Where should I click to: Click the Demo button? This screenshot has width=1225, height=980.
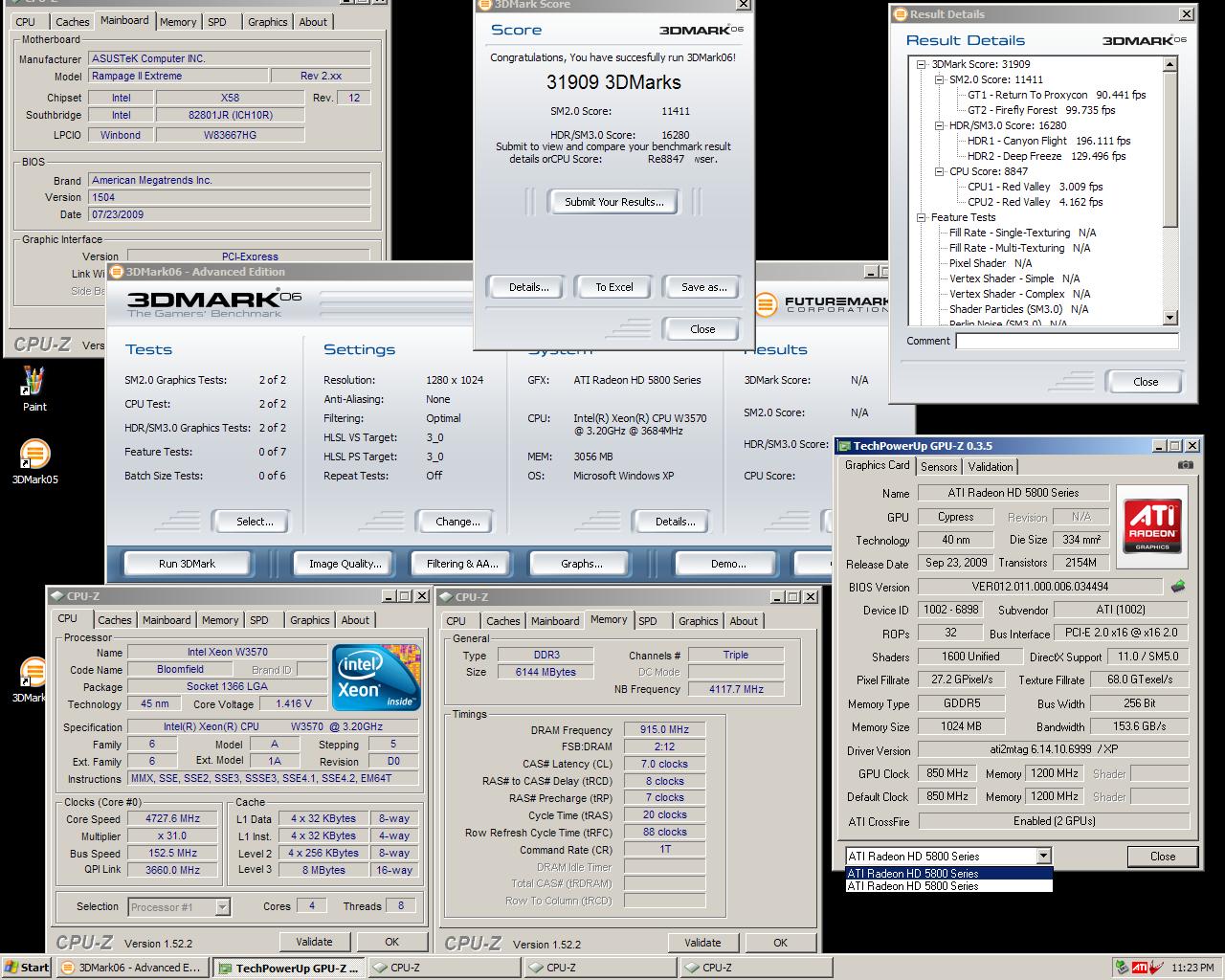727,564
